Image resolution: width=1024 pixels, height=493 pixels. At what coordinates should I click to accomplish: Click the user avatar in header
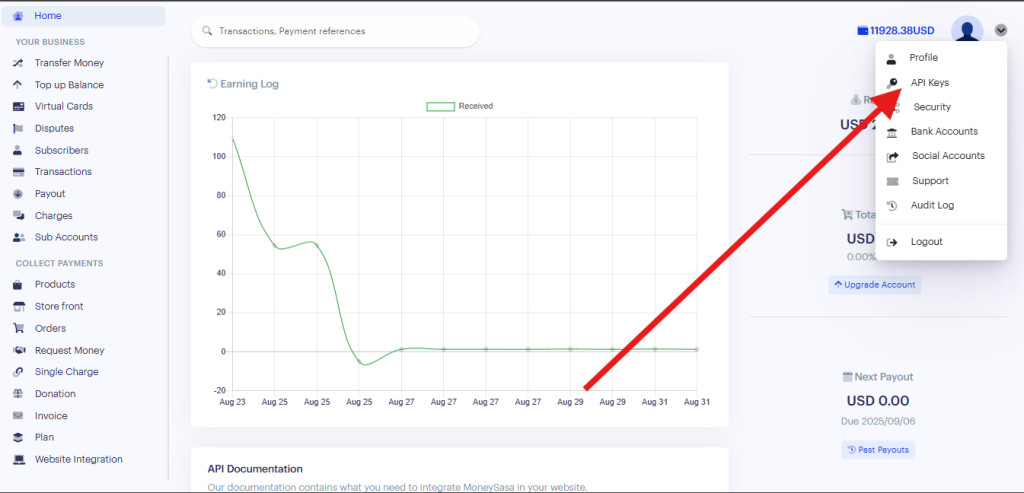coord(967,30)
